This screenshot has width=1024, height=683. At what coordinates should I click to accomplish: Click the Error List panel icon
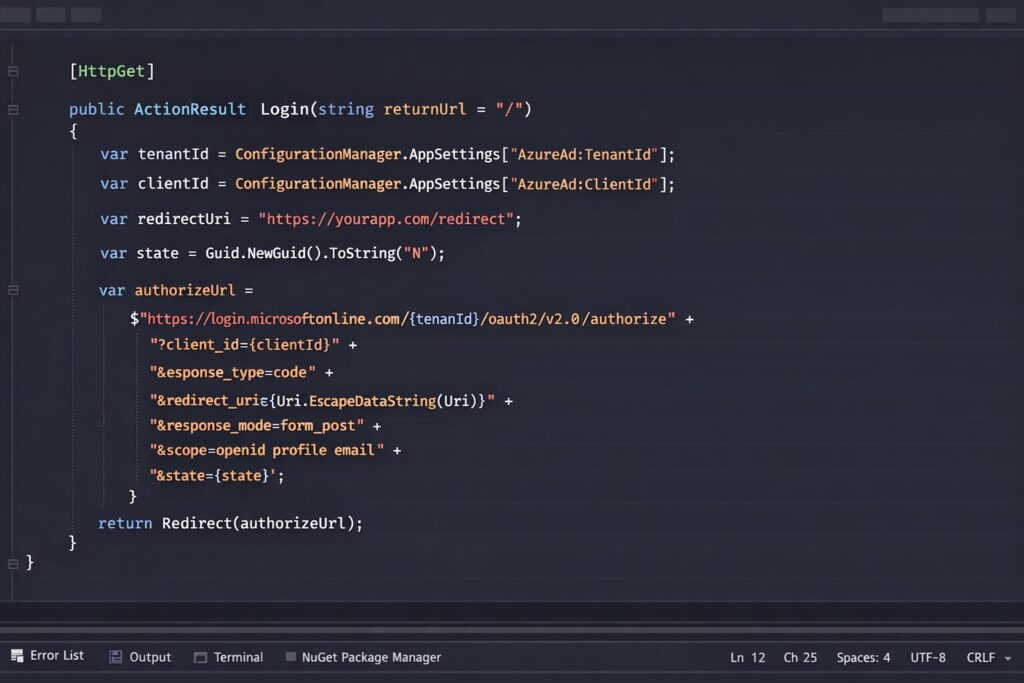[17, 656]
